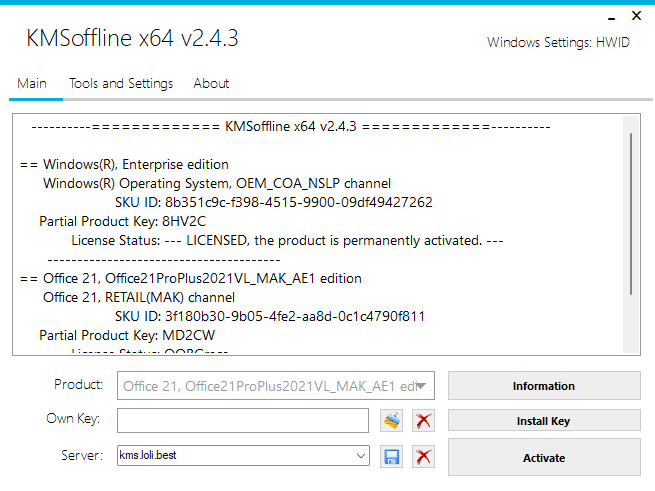
Task: Click the Windows Settings: HWID label
Action: point(558,43)
